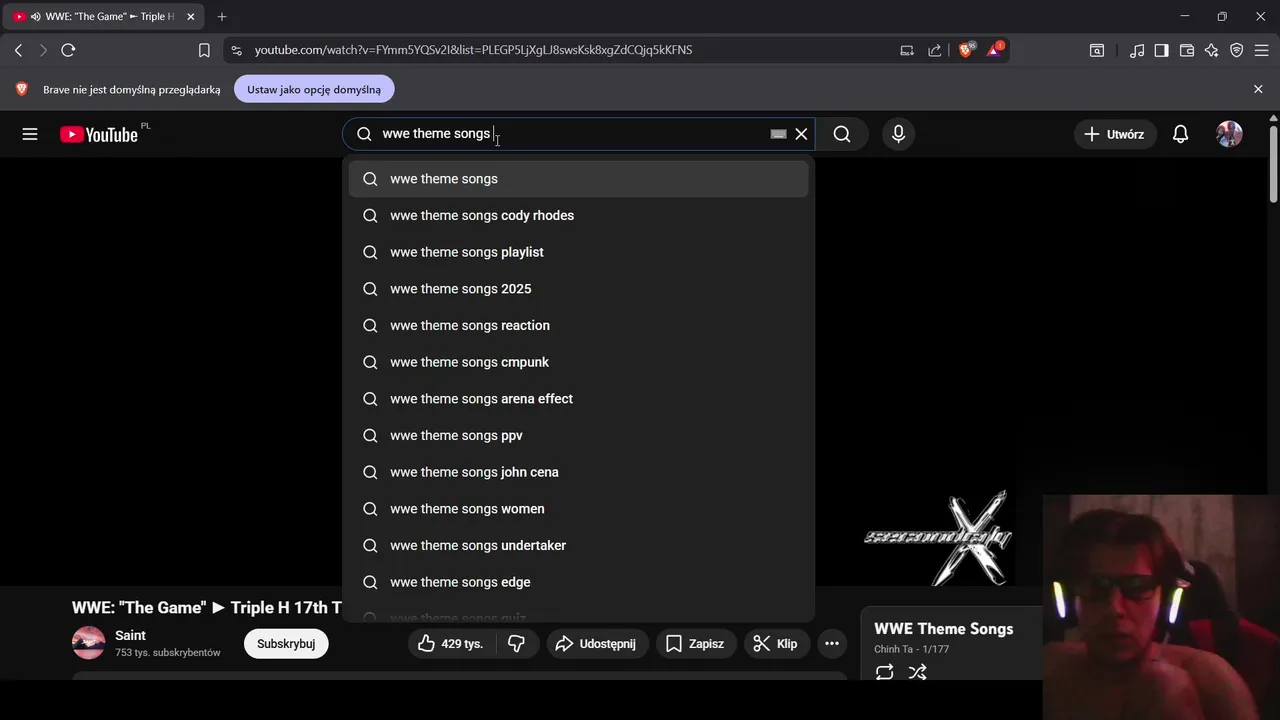Bookmark this page using the bookmark icon
Screen dimensions: 1280x720
pyautogui.click(x=204, y=50)
